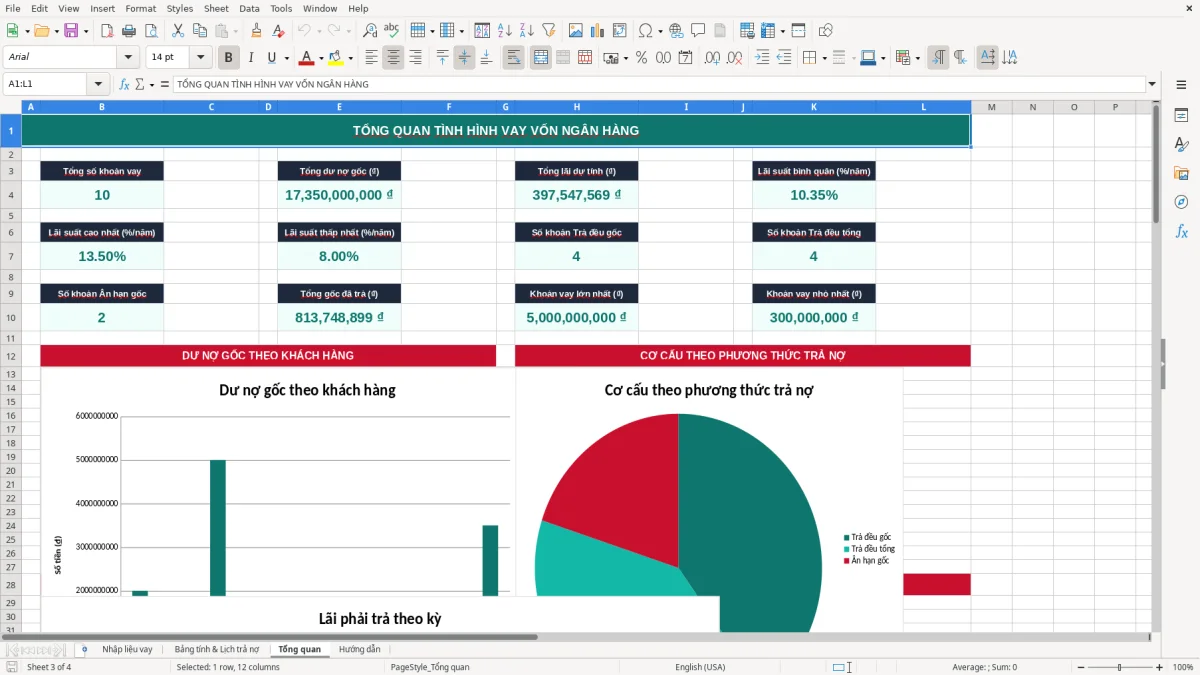The height and width of the screenshot is (675, 1200).
Task: Open Find and Replace
Action: [x=370, y=31]
